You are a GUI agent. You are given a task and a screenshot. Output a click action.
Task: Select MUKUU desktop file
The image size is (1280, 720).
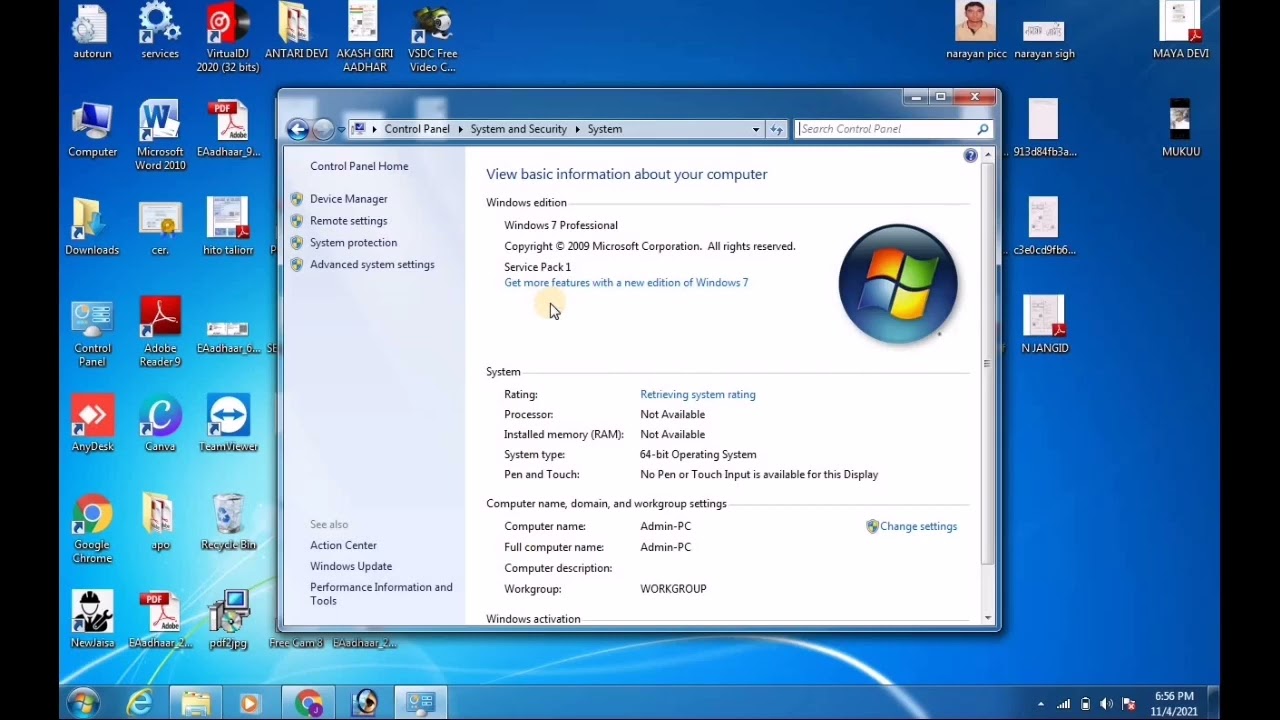coord(1180,130)
